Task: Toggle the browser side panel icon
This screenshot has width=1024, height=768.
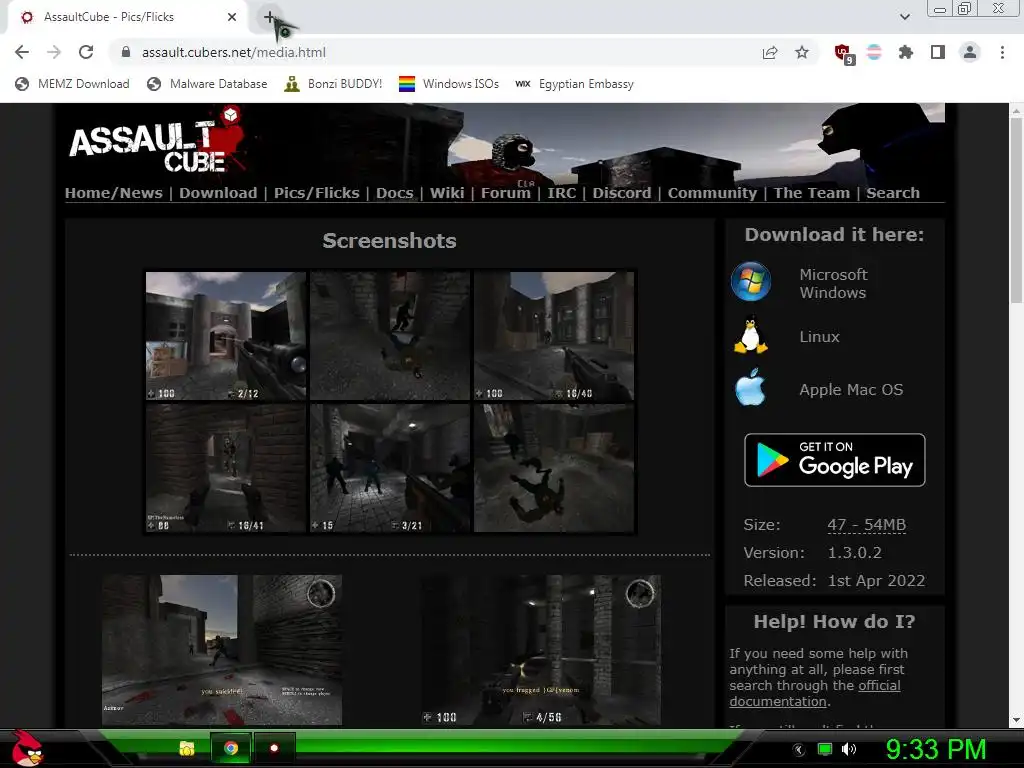Action: point(938,52)
